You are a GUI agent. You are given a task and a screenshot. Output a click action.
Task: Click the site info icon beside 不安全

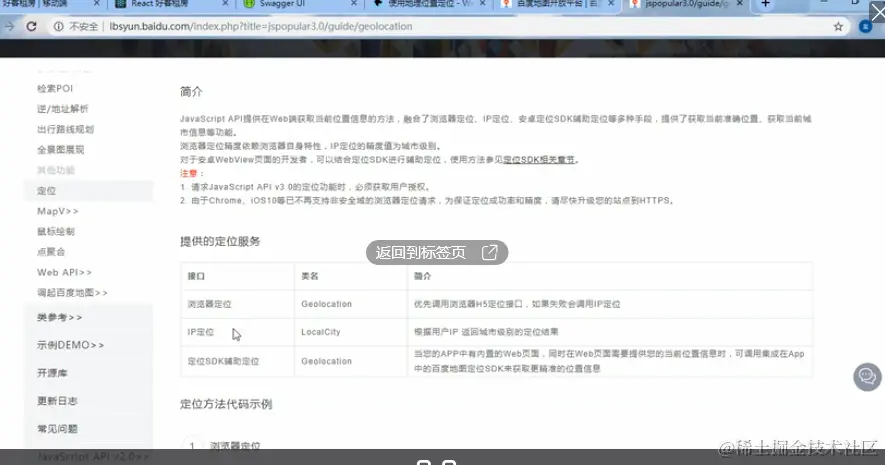click(x=58, y=27)
